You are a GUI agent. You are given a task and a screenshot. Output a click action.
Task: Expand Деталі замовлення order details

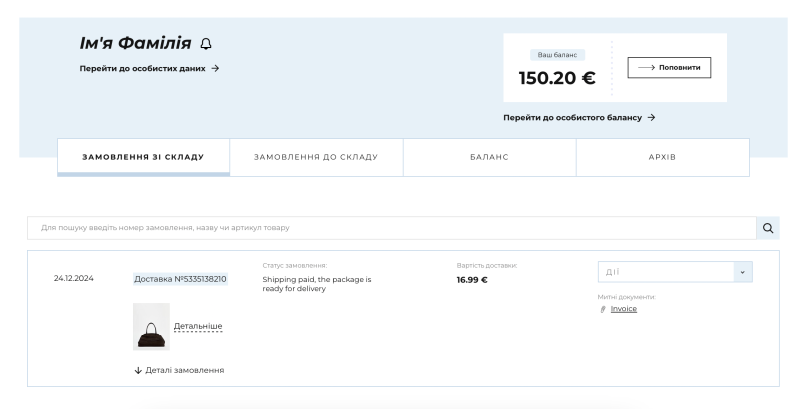click(x=184, y=370)
